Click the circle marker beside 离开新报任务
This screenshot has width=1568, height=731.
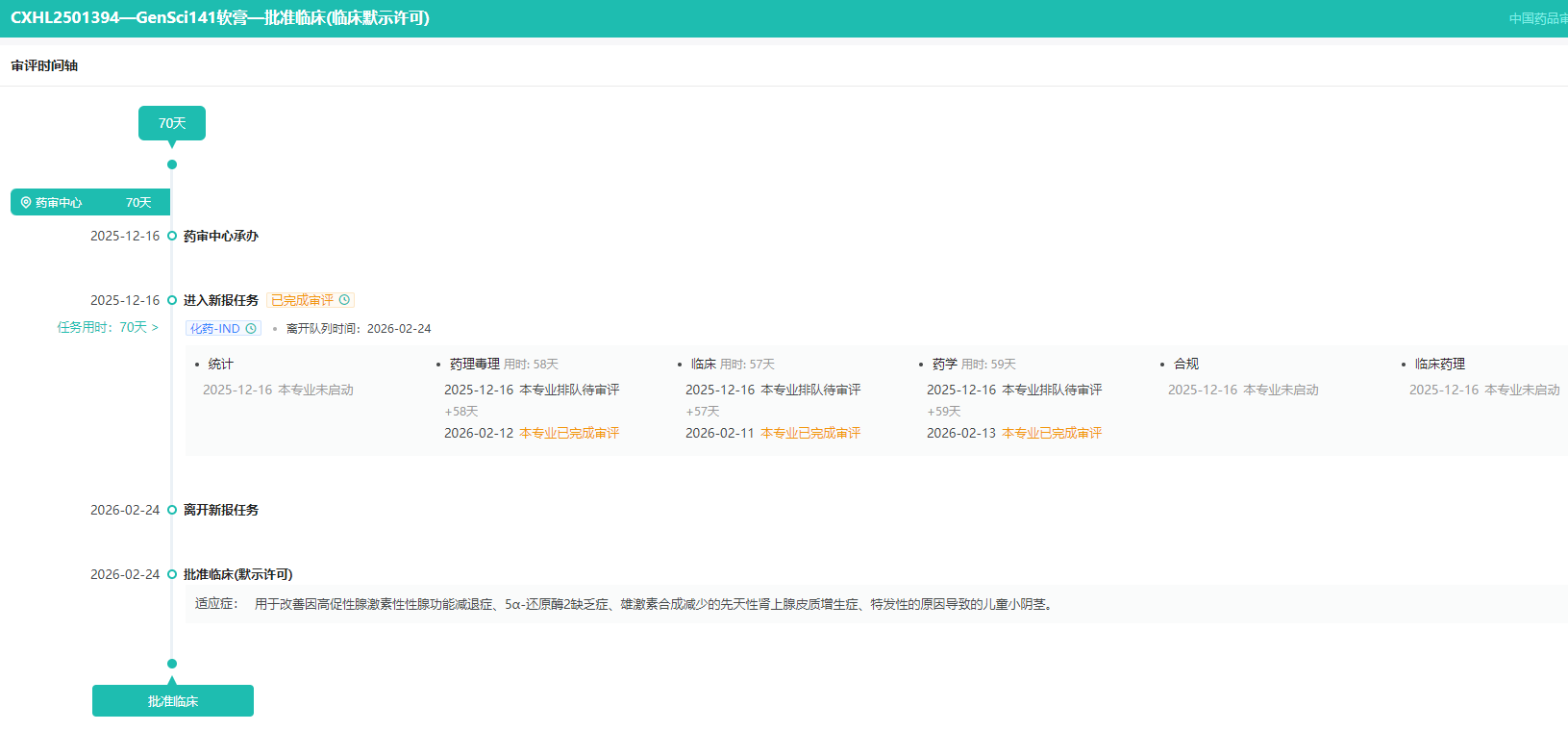(172, 510)
